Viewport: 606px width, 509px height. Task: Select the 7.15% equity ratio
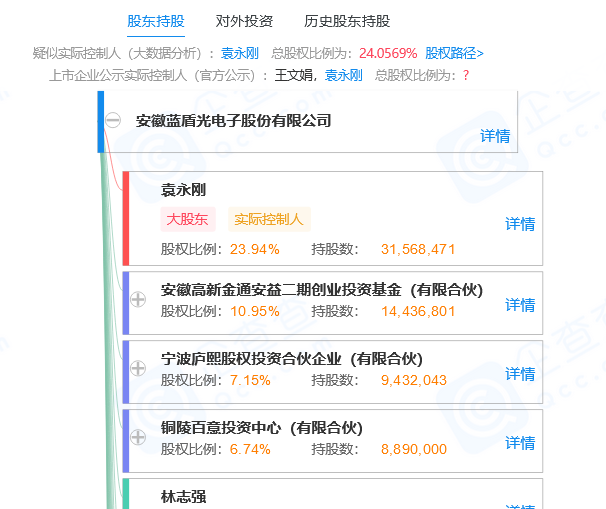(250, 380)
